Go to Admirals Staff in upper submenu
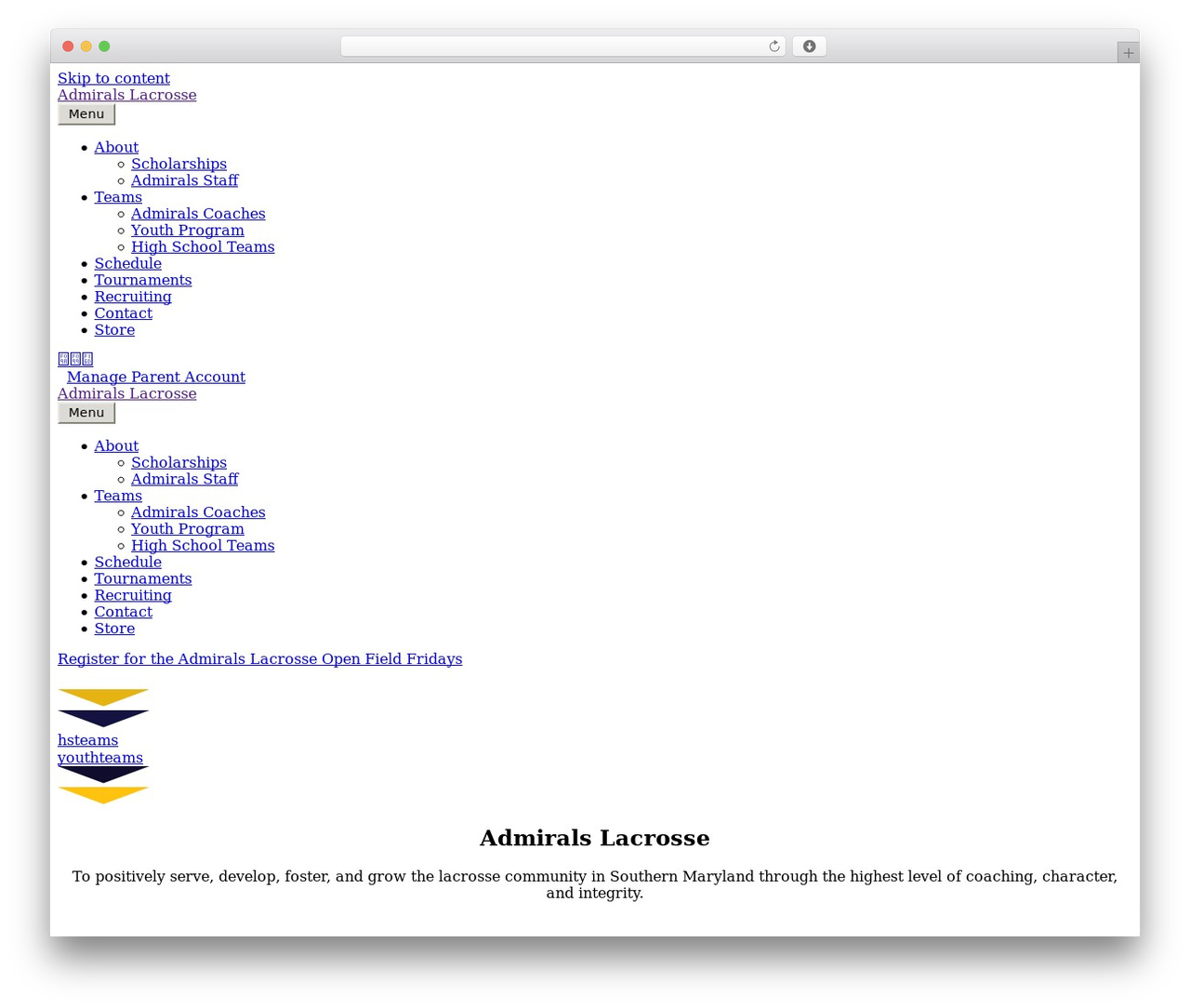This screenshot has width=1190, height=1008. point(184,180)
